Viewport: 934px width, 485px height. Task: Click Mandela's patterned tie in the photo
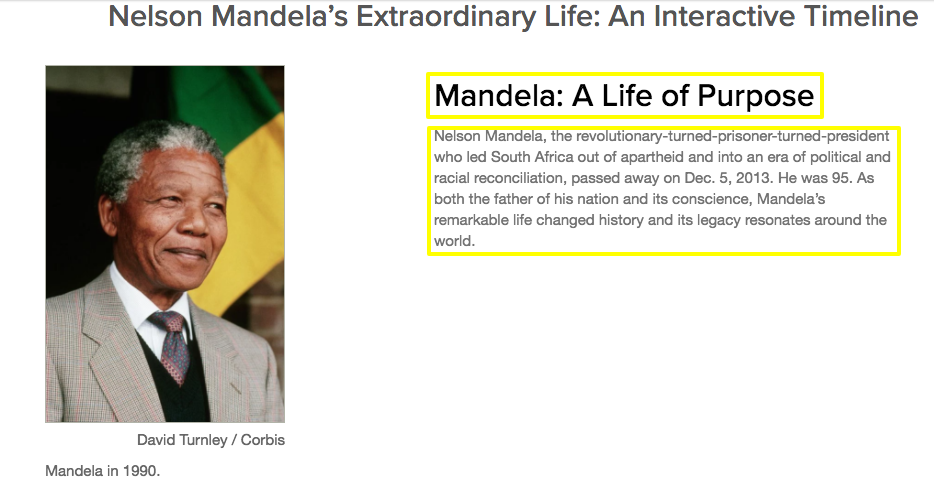point(173,346)
